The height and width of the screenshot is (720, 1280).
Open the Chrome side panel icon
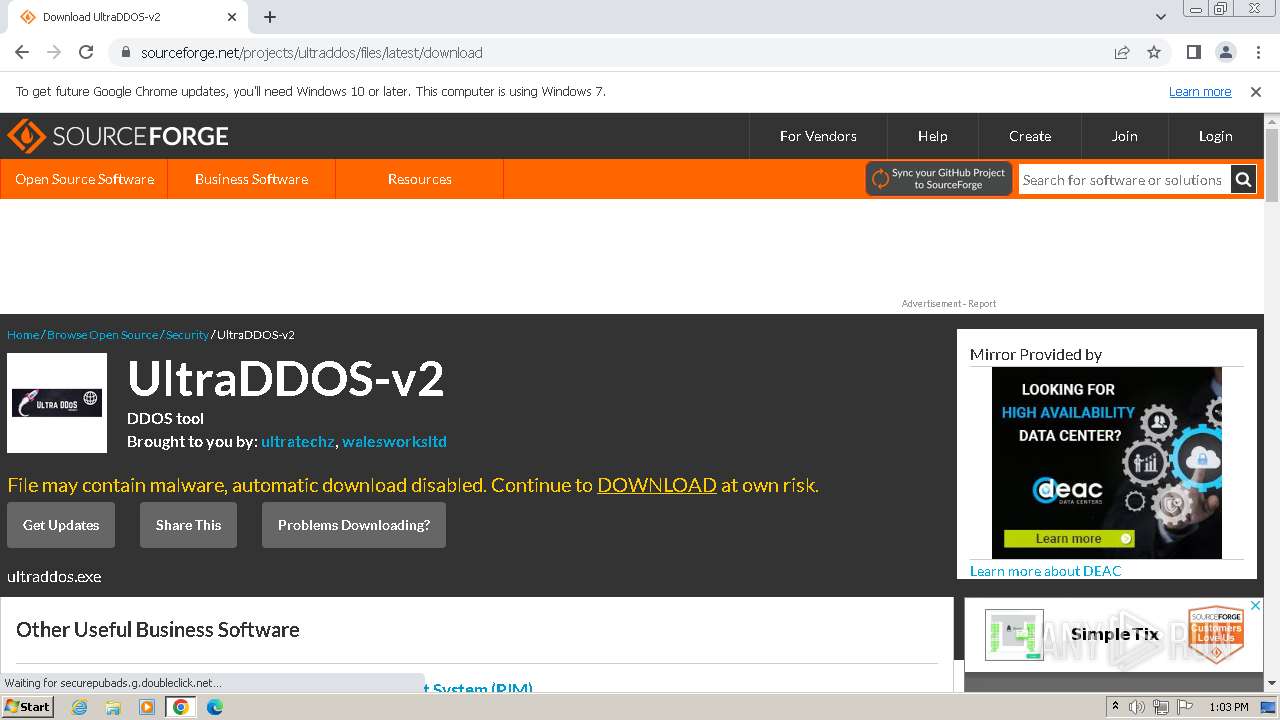coord(1193,52)
